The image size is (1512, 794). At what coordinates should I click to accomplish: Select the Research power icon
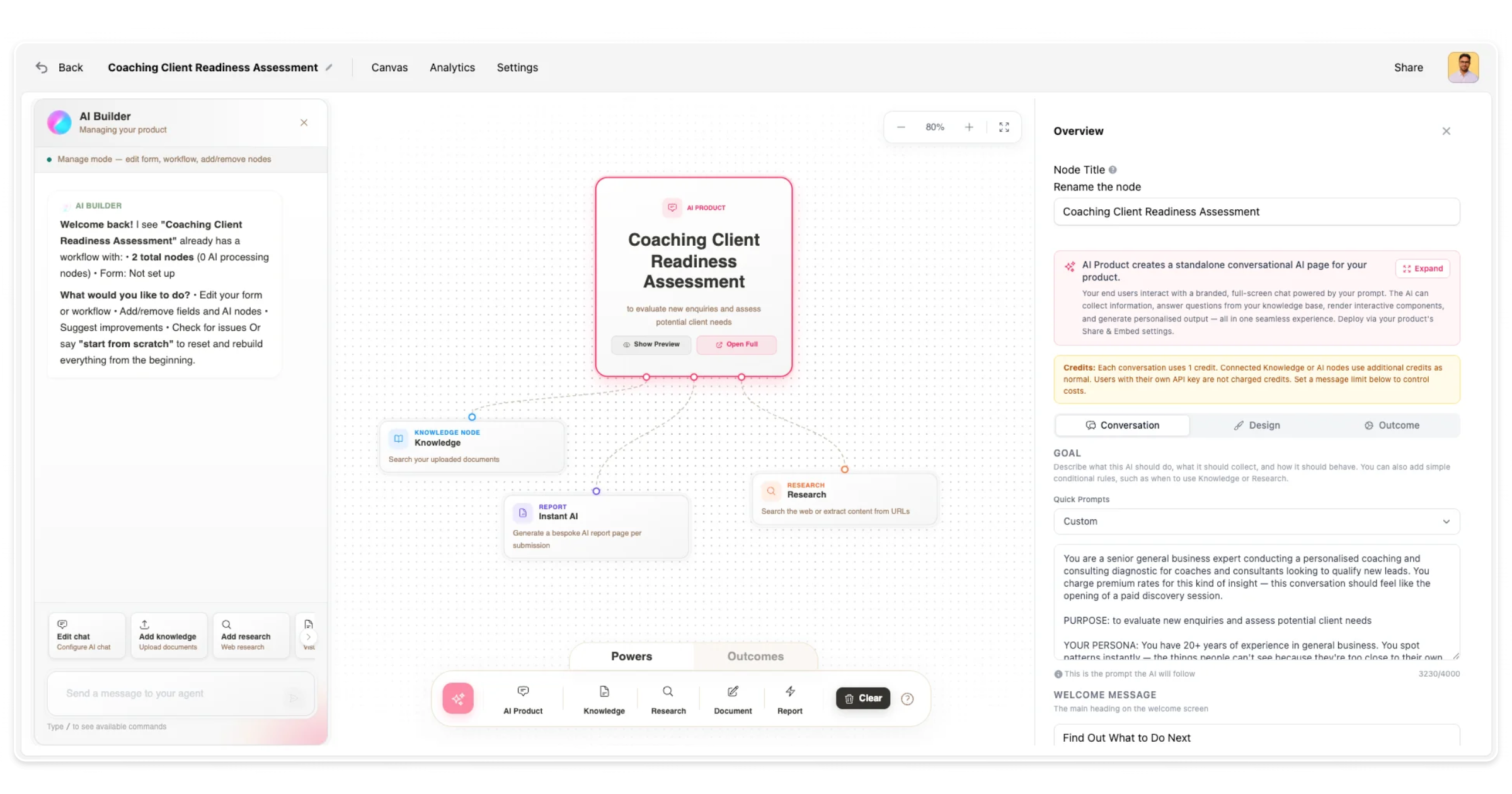[668, 699]
